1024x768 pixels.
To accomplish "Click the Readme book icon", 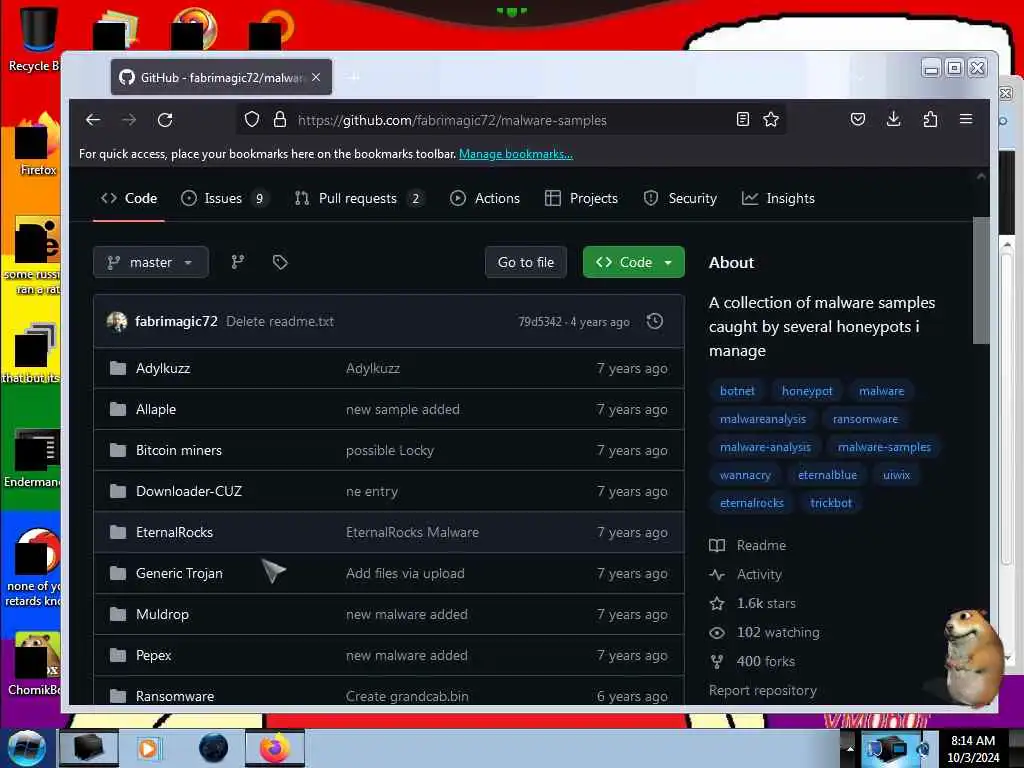I will pyautogui.click(x=717, y=545).
